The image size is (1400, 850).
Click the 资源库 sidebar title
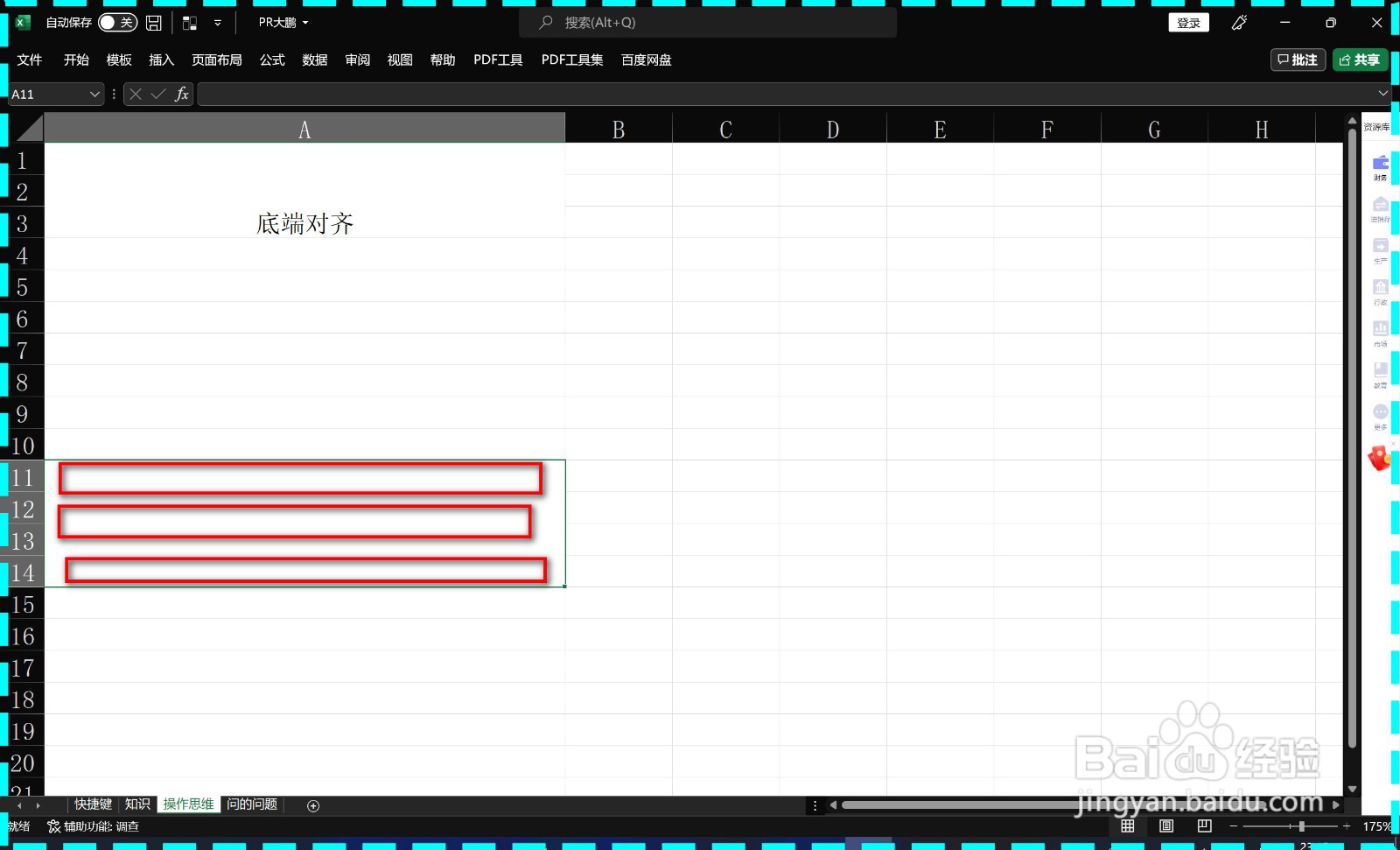click(x=1376, y=127)
